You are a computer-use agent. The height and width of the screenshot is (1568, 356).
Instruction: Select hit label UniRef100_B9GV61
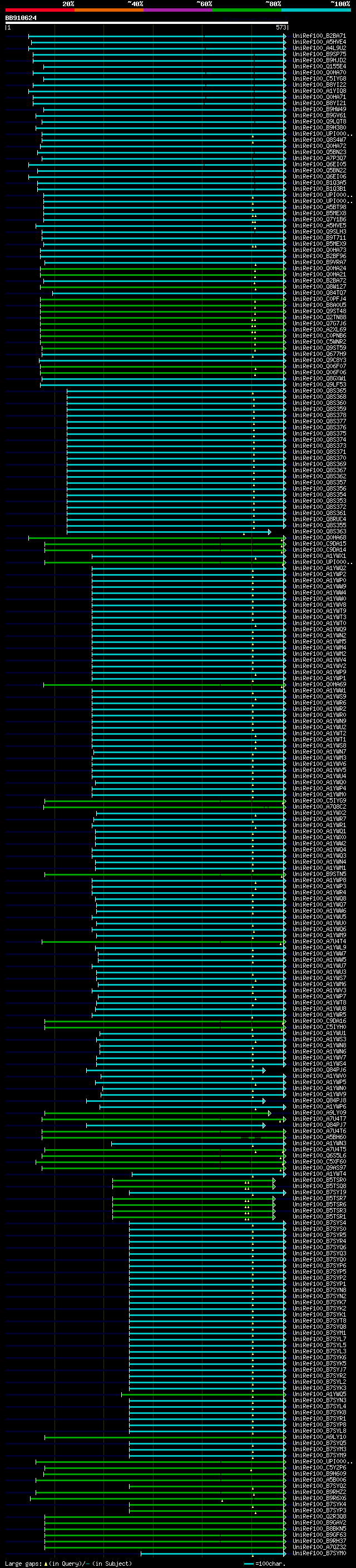pos(319,116)
